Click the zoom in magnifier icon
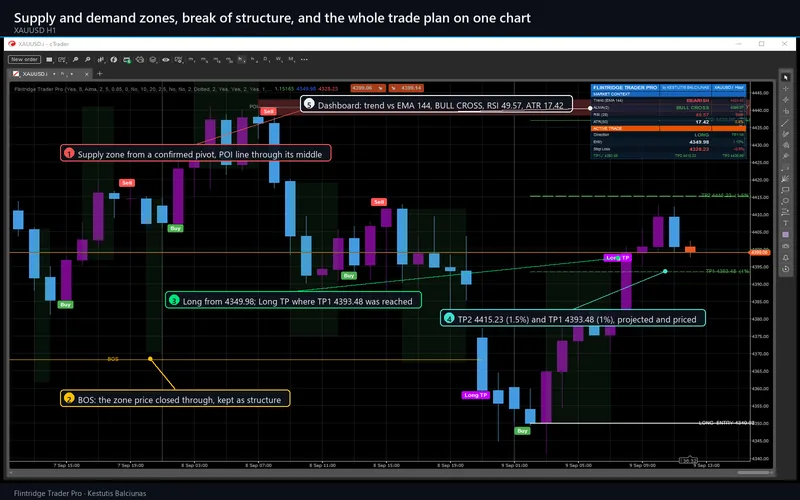Image resolution: width=800 pixels, height=500 pixels. [x=76, y=59]
